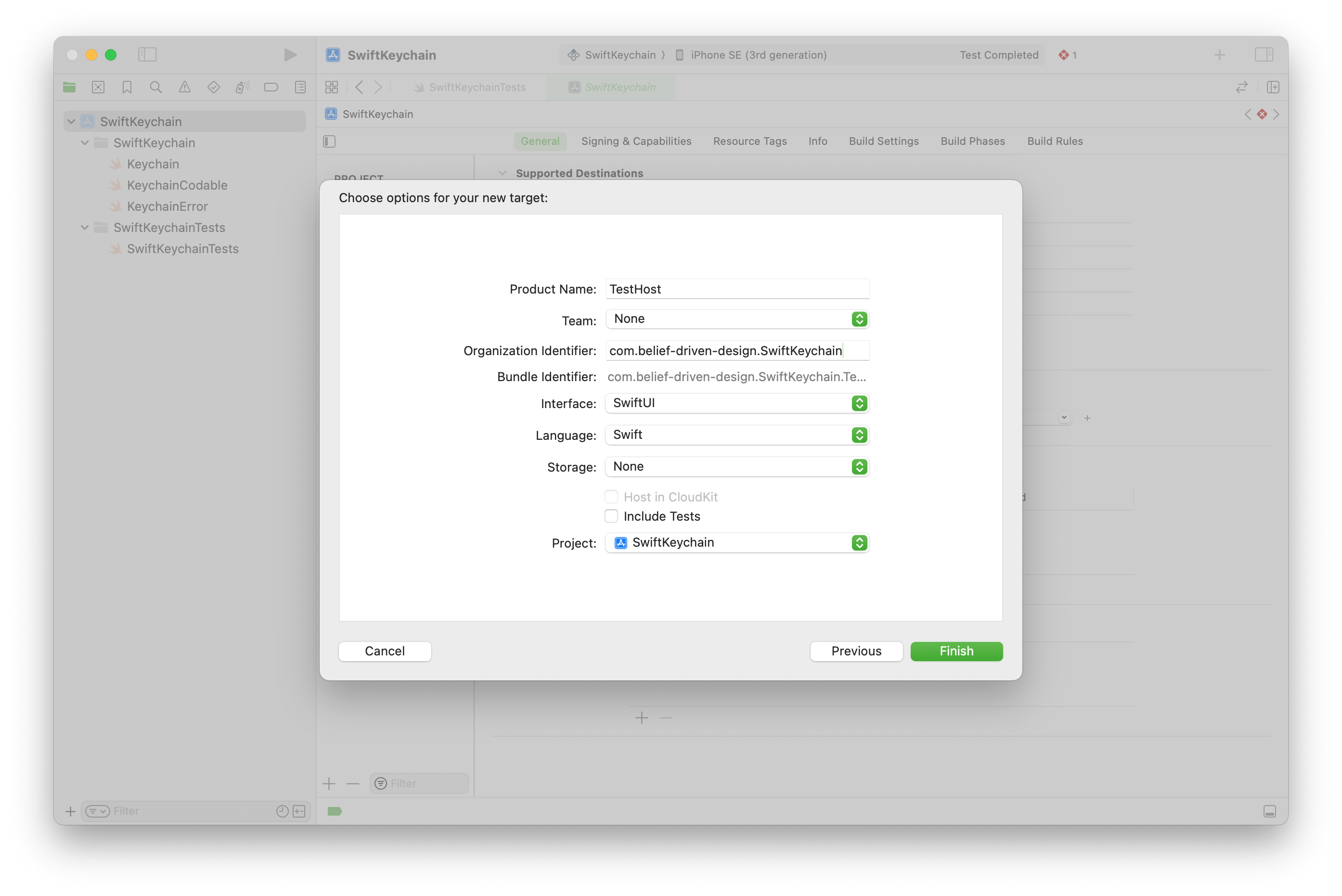The height and width of the screenshot is (896, 1342).
Task: Open the Bookmark navigator icon
Action: (x=127, y=87)
